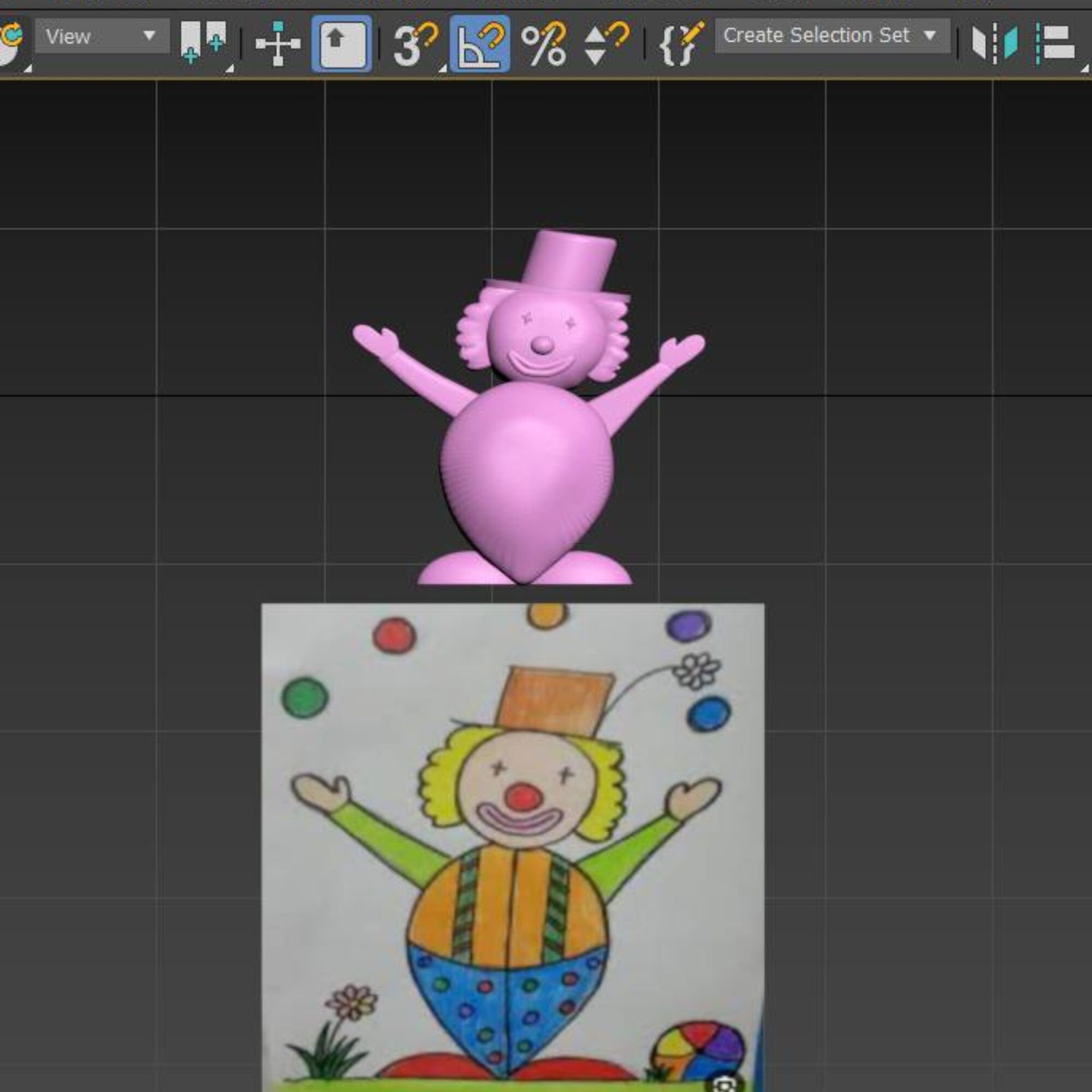Click the Align tool icon
Viewport: 1092px width, 1092px height.
[x=1055, y=44]
